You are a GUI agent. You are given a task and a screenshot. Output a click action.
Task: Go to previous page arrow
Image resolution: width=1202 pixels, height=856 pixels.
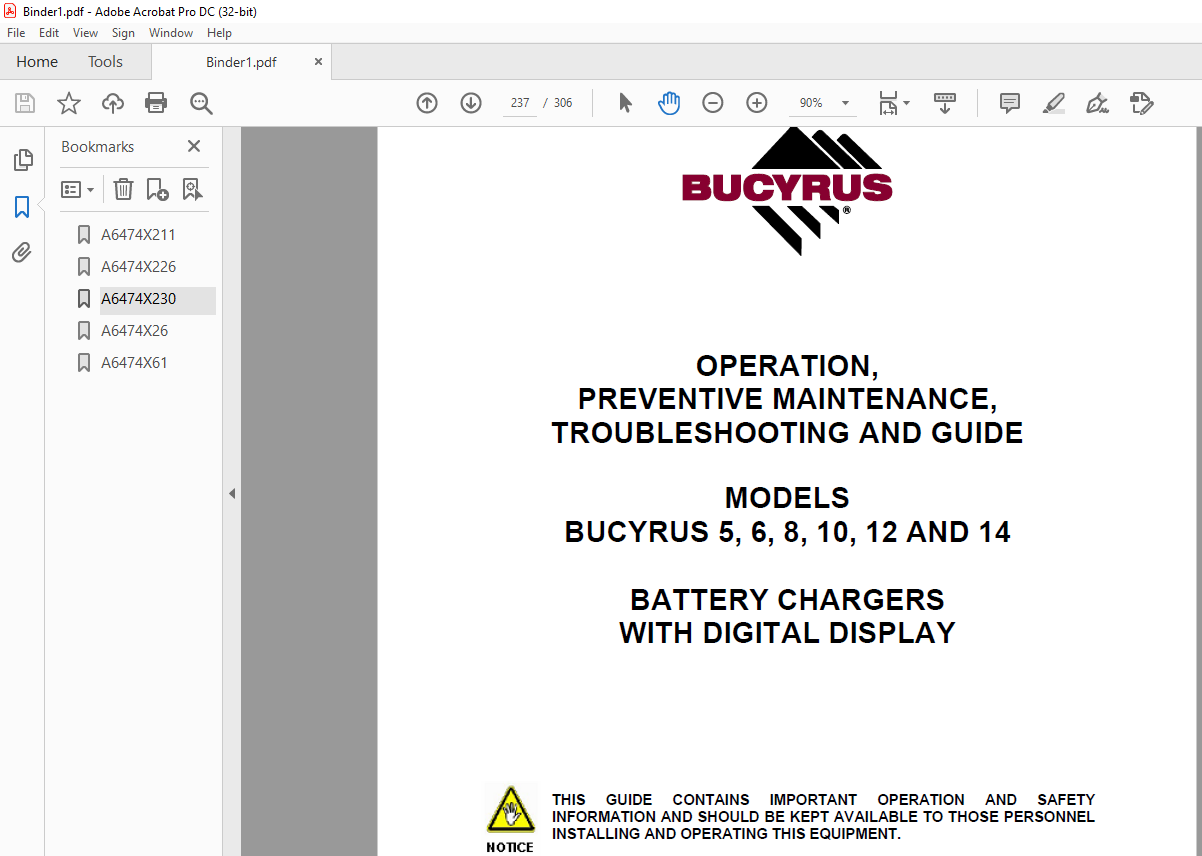tap(427, 103)
